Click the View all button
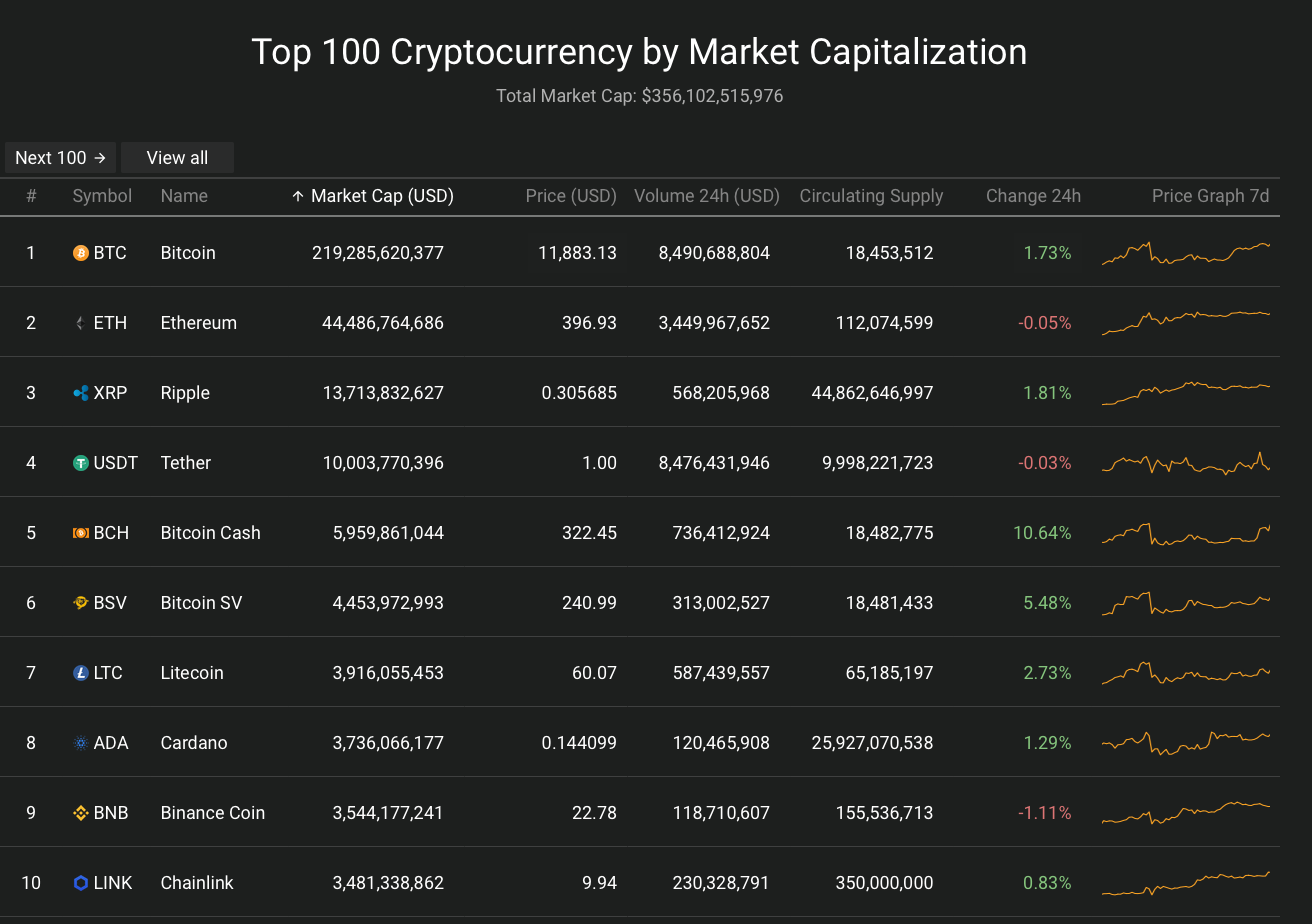The image size is (1312, 924). [177, 158]
